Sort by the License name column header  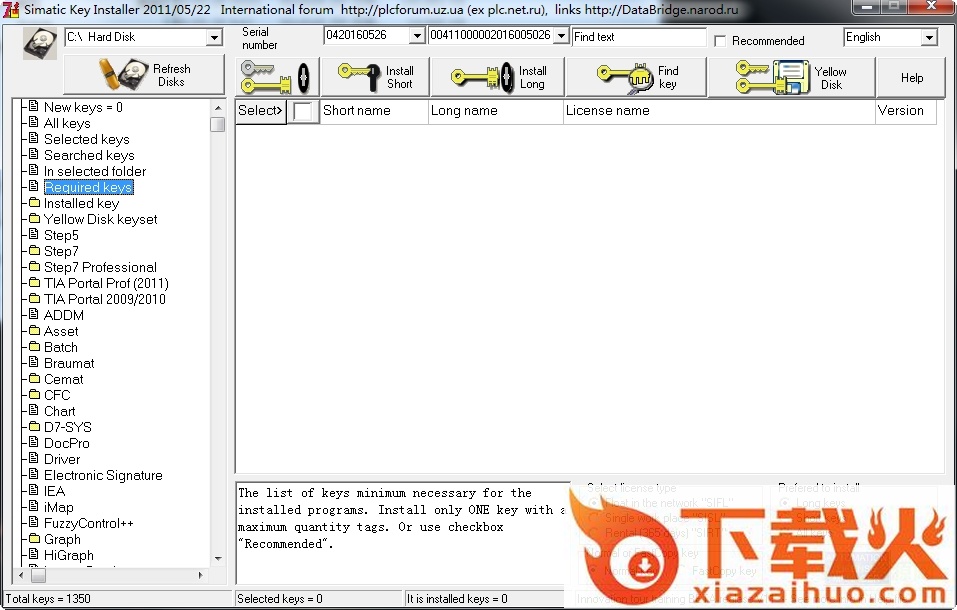point(719,111)
